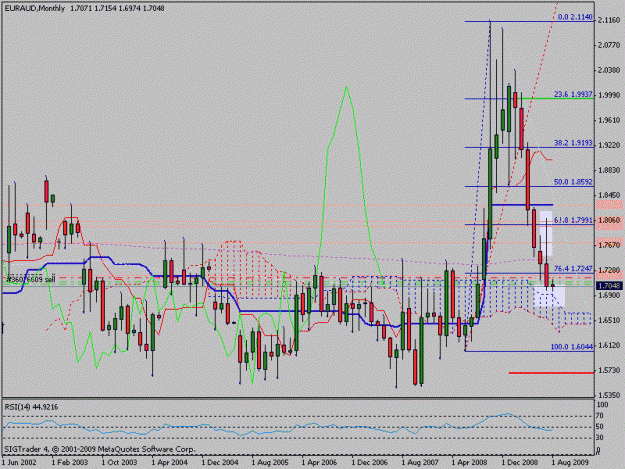Click the '#360 6609 sell' order label
This screenshot has height=469, width=625.
click(31, 279)
